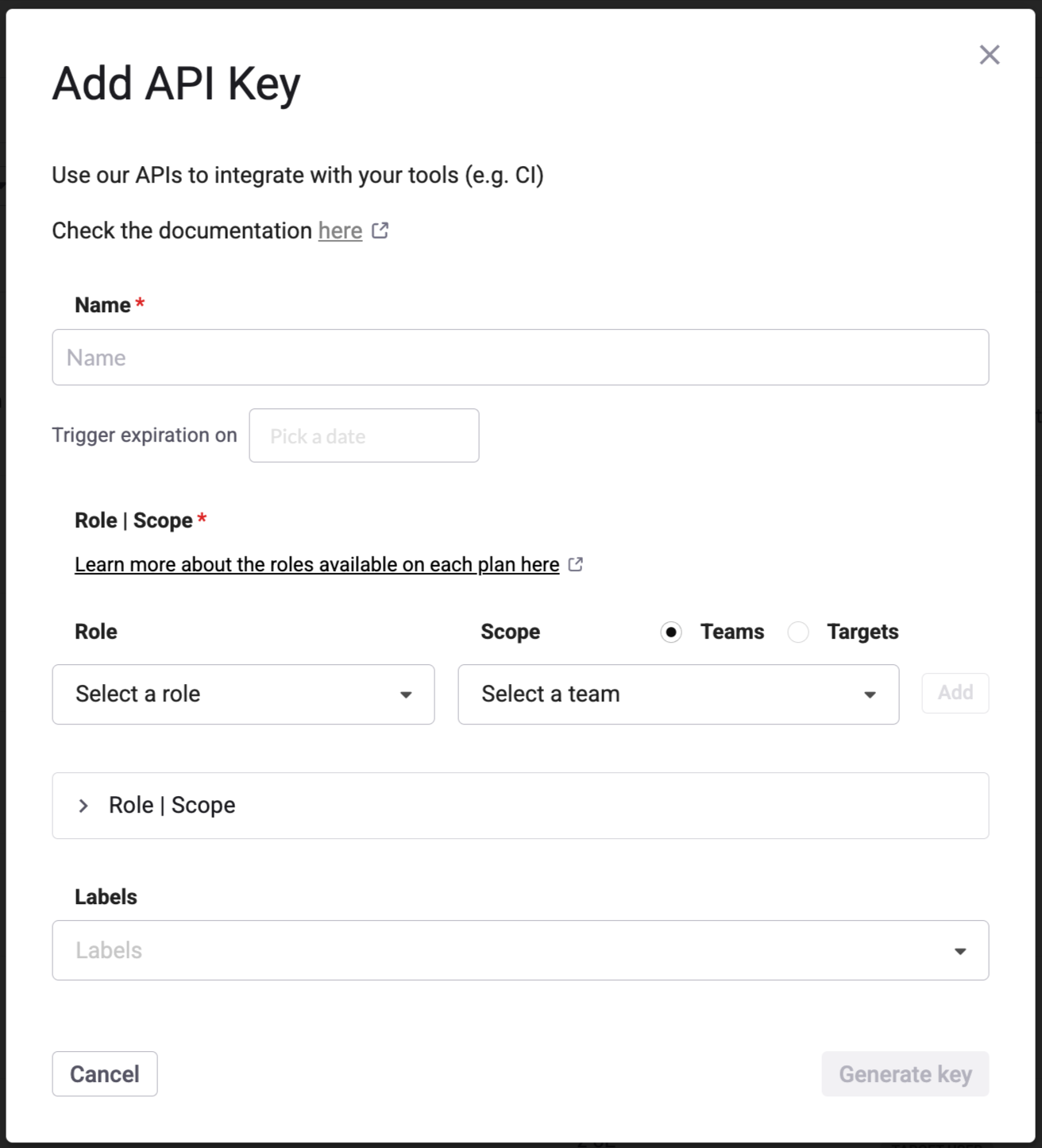
Task: Click external link icon beside documentation here
Action: point(380,230)
